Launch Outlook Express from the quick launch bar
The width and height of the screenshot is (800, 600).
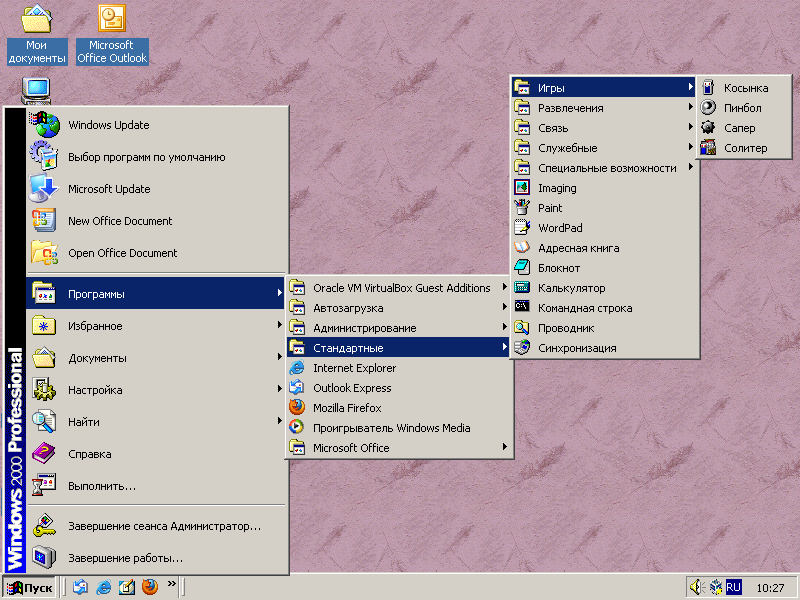(x=80, y=587)
